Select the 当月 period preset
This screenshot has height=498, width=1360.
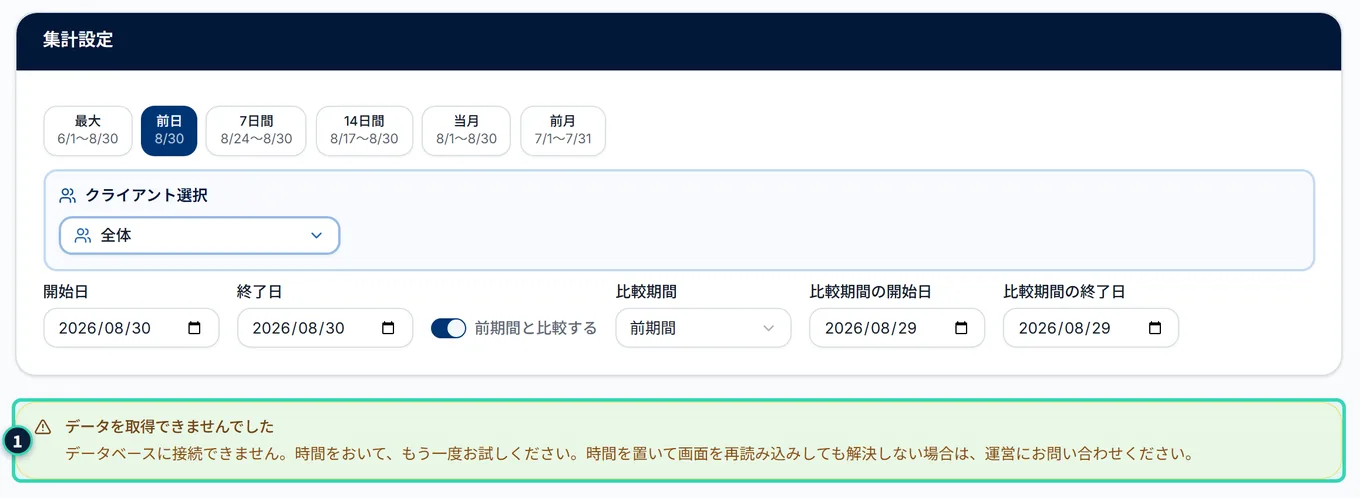click(466, 131)
